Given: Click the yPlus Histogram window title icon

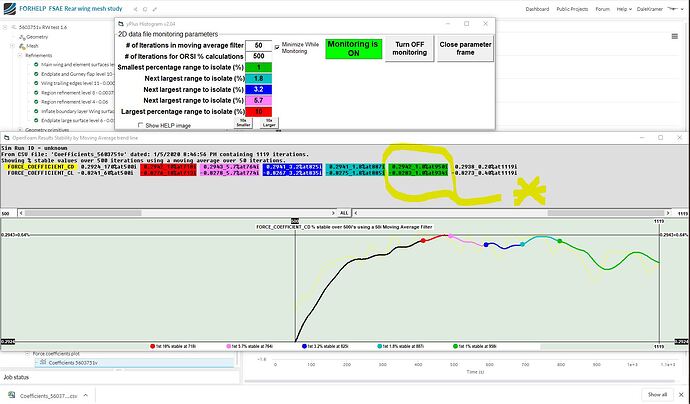Looking at the screenshot, I should tap(121, 24).
